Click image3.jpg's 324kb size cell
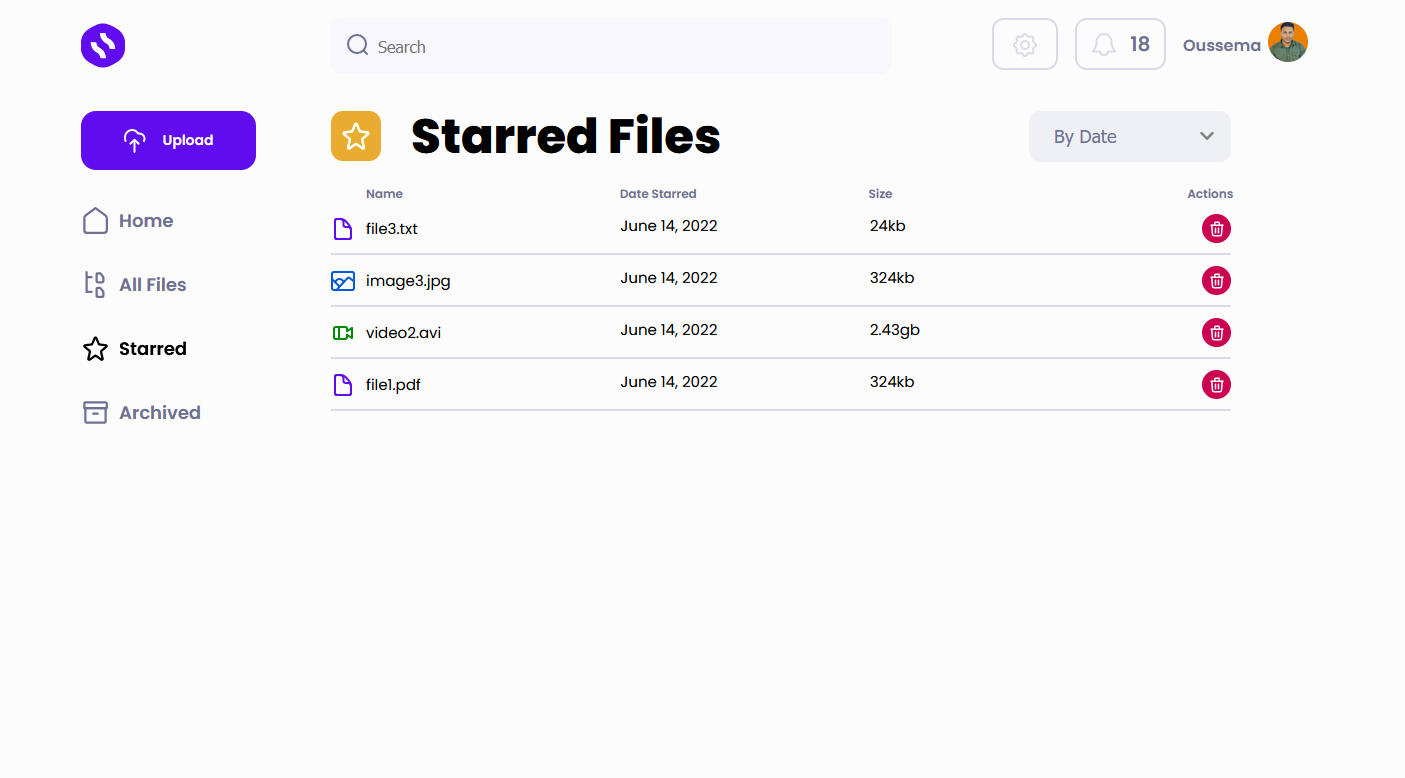This screenshot has width=1405, height=778. coord(892,278)
